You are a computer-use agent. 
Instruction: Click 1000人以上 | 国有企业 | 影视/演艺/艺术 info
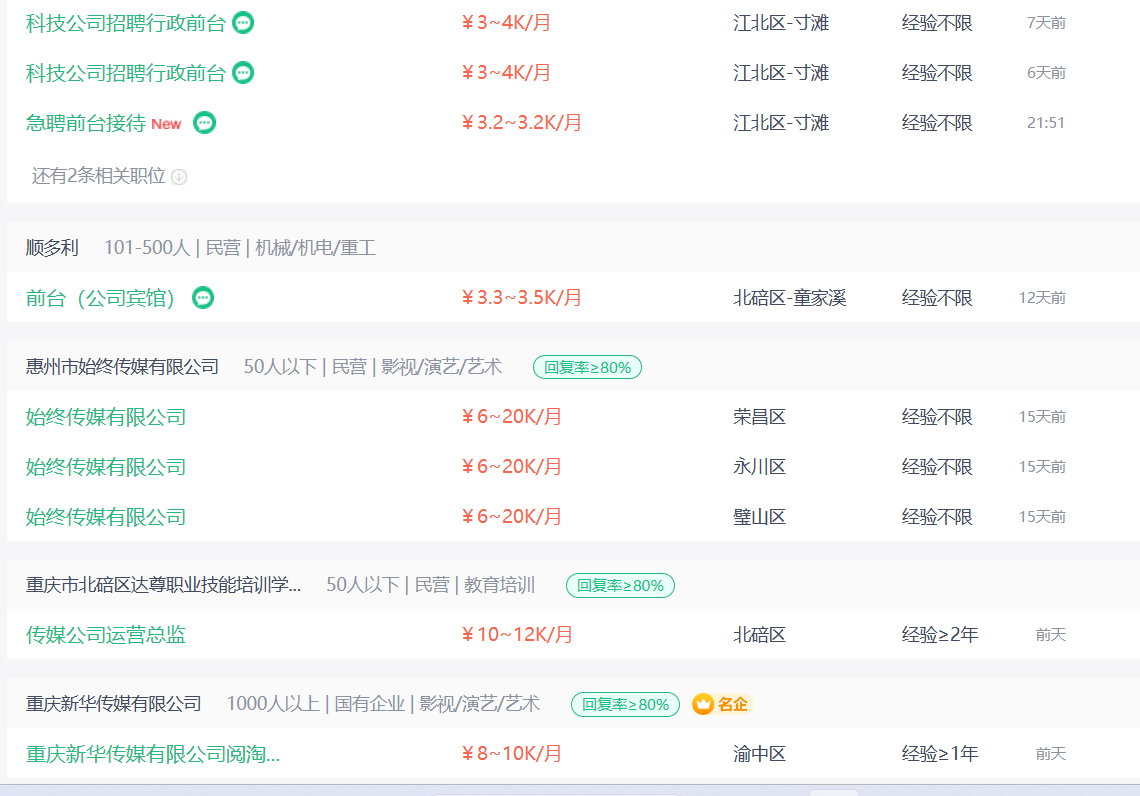click(x=383, y=704)
